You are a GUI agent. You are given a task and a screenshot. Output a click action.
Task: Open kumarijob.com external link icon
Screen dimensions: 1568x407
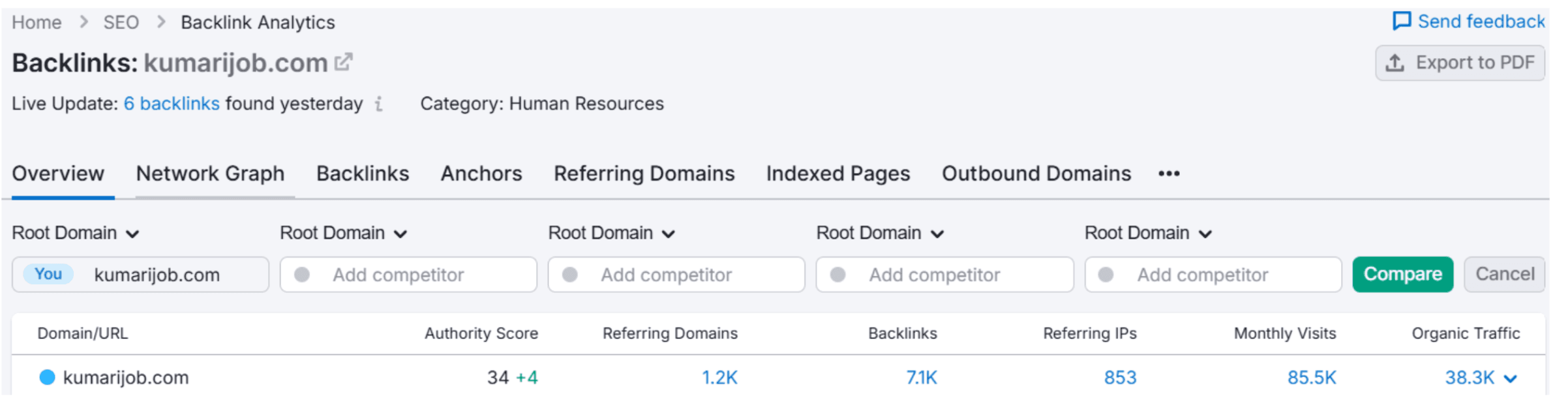343,63
